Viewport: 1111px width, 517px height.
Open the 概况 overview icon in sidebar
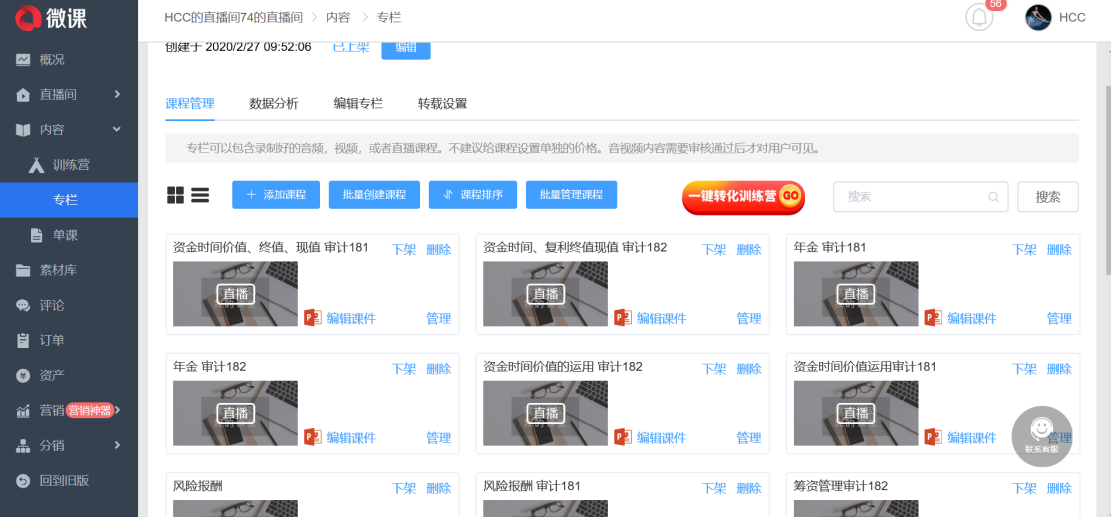click(x=23, y=59)
